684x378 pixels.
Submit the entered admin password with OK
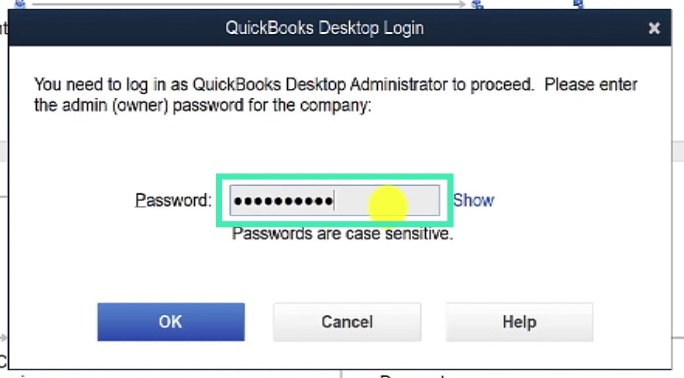(x=171, y=322)
